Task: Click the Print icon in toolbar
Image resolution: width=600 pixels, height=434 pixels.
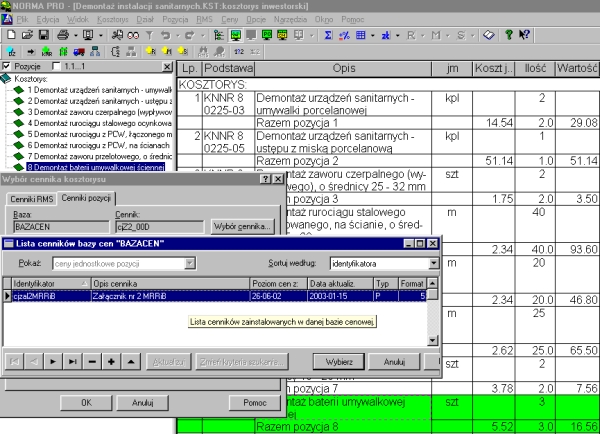Action: point(64,34)
